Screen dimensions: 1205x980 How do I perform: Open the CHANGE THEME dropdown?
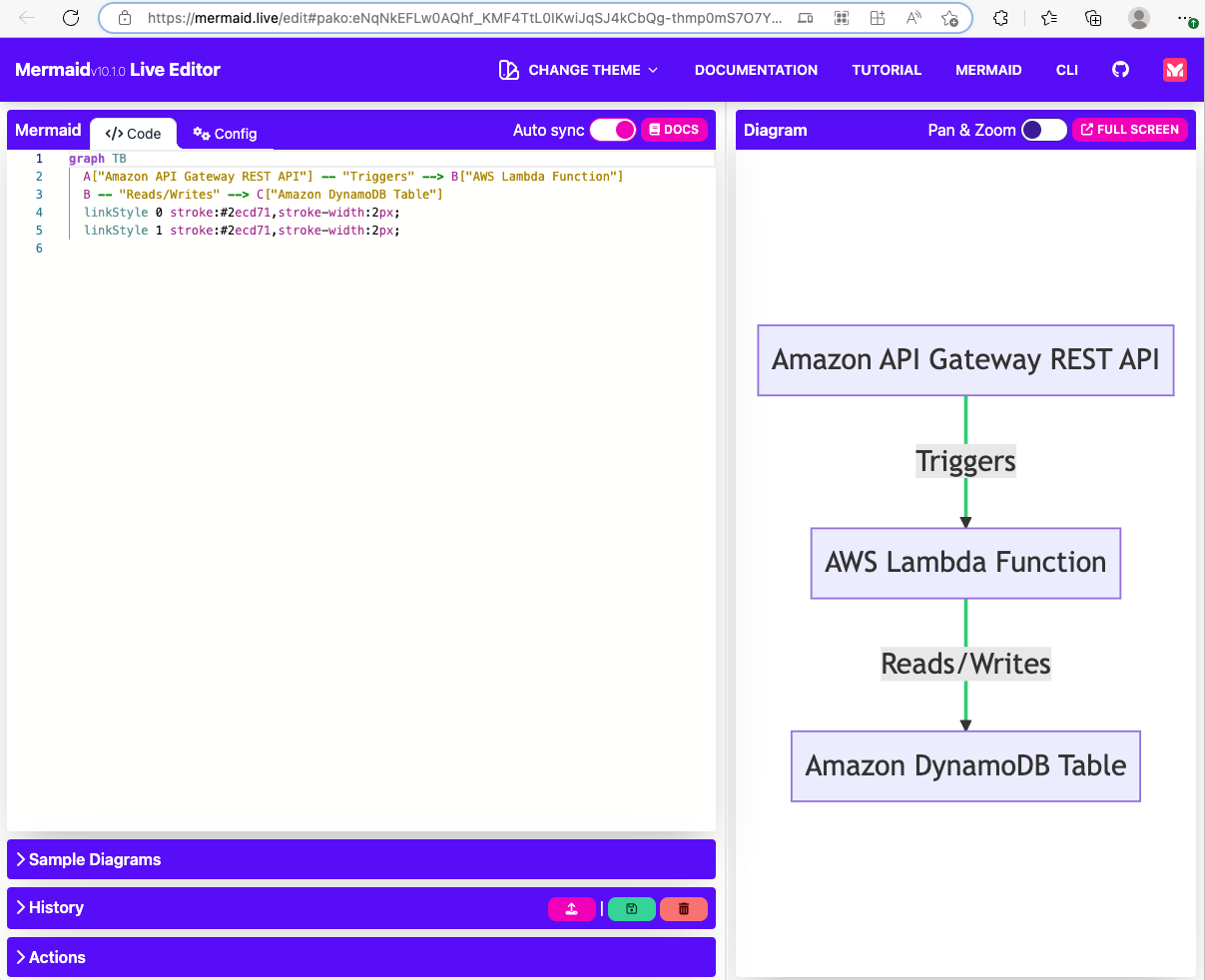[579, 70]
